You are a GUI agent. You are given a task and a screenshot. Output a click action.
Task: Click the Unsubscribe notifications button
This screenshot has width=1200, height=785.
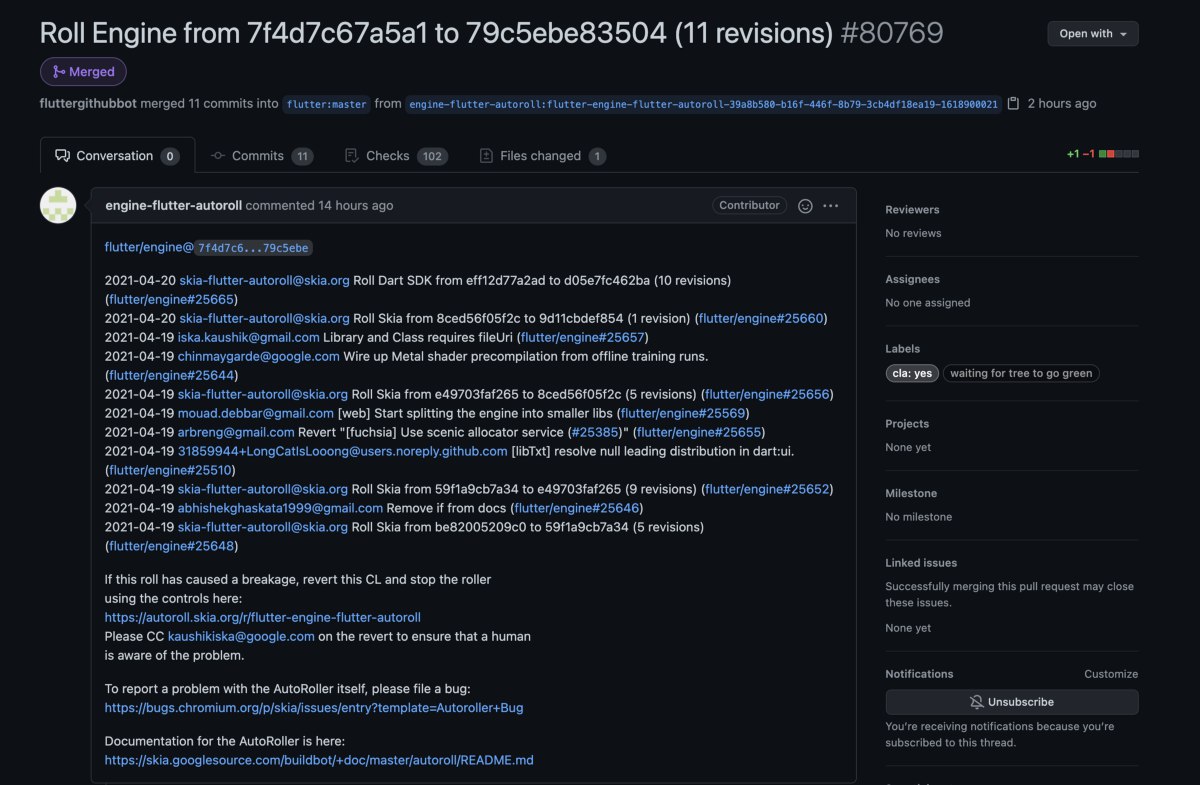pyautogui.click(x=1012, y=702)
